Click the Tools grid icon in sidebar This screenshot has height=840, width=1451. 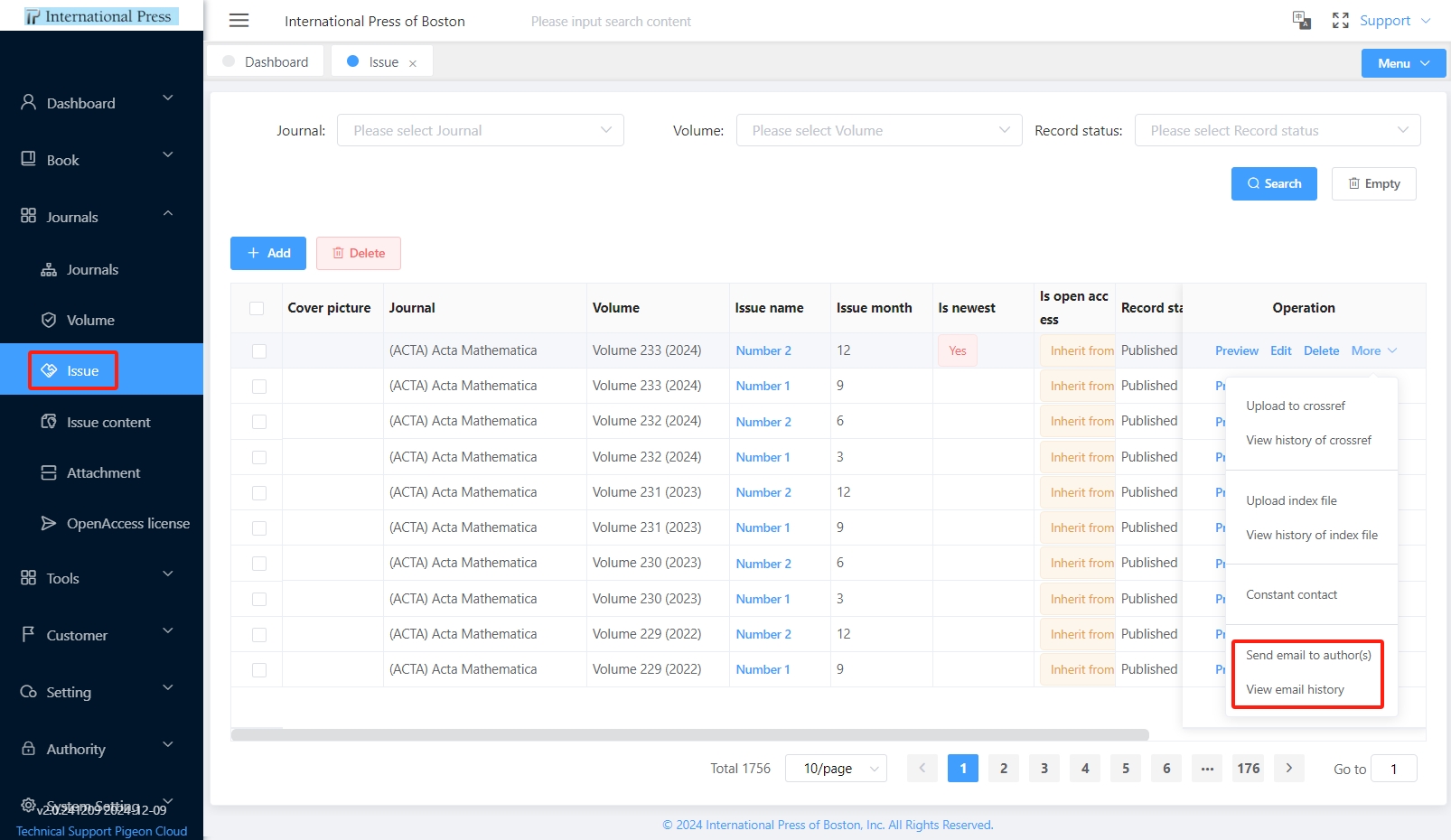29,577
